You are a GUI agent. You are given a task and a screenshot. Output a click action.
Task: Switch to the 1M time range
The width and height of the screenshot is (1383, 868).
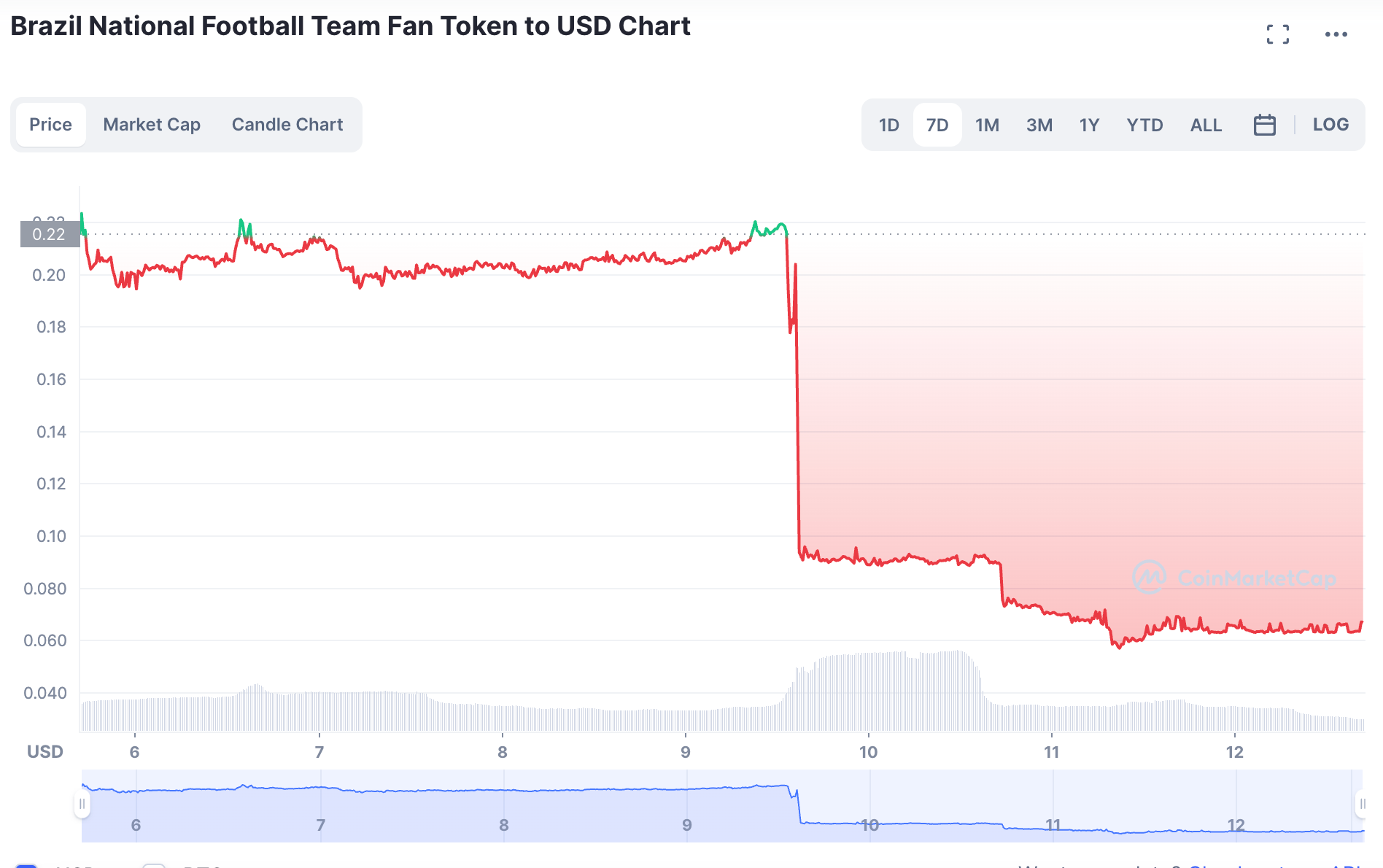coord(987,124)
